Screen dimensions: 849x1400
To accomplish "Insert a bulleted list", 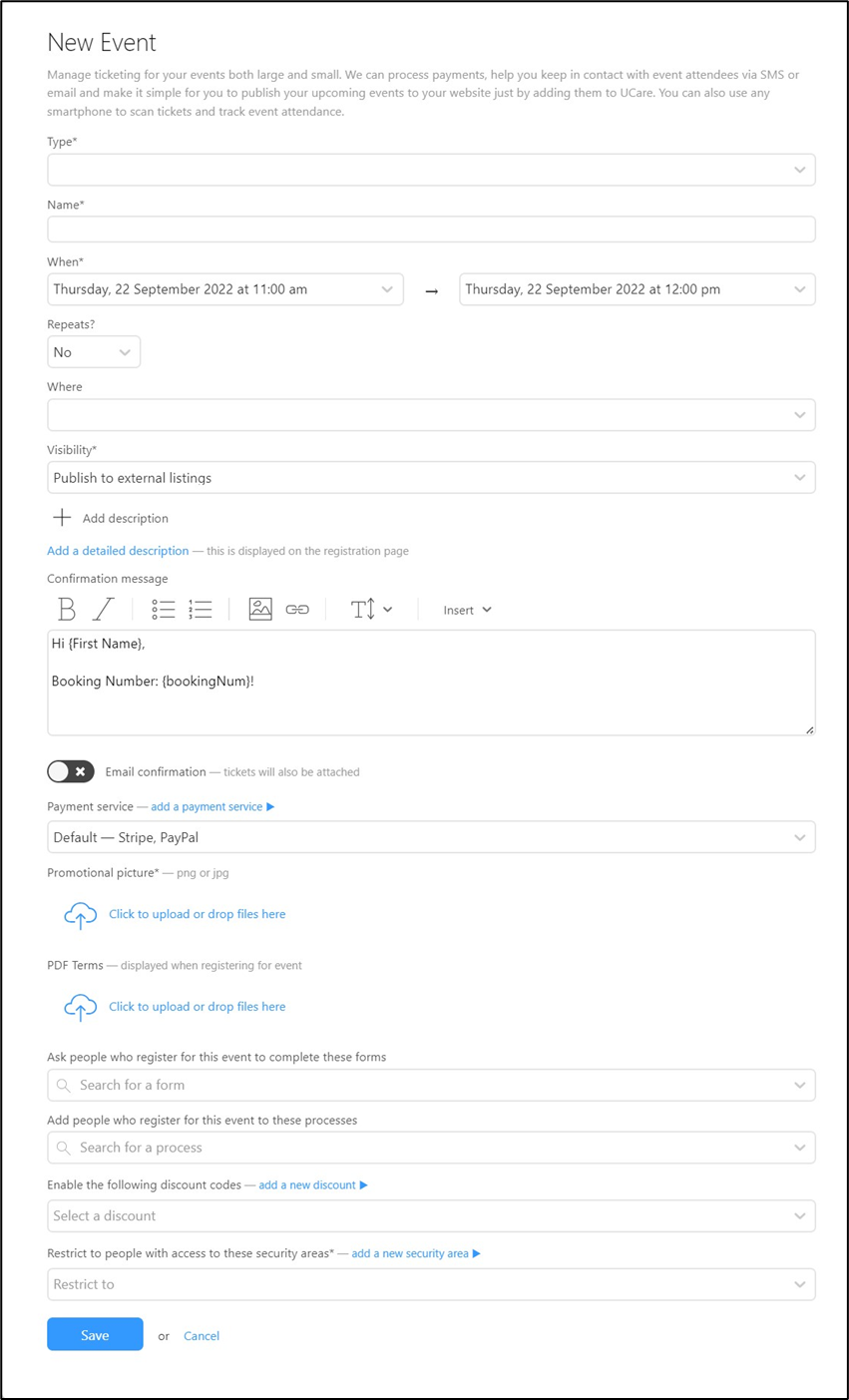I will [163, 609].
